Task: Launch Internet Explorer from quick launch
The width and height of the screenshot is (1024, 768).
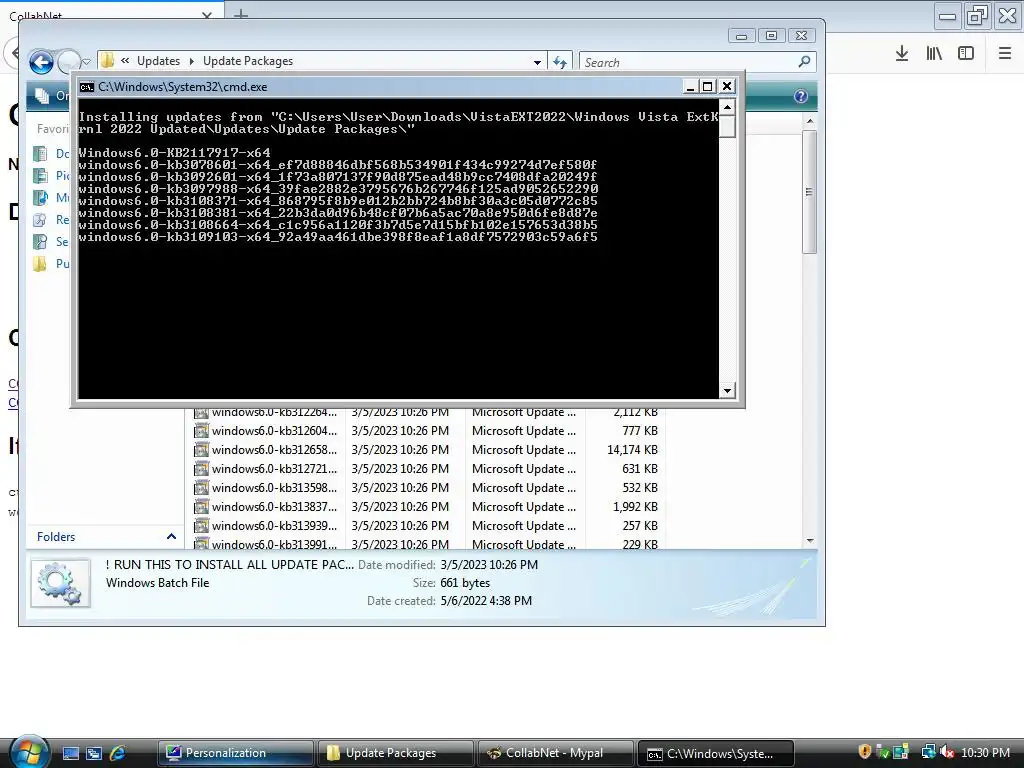Action: [x=118, y=753]
